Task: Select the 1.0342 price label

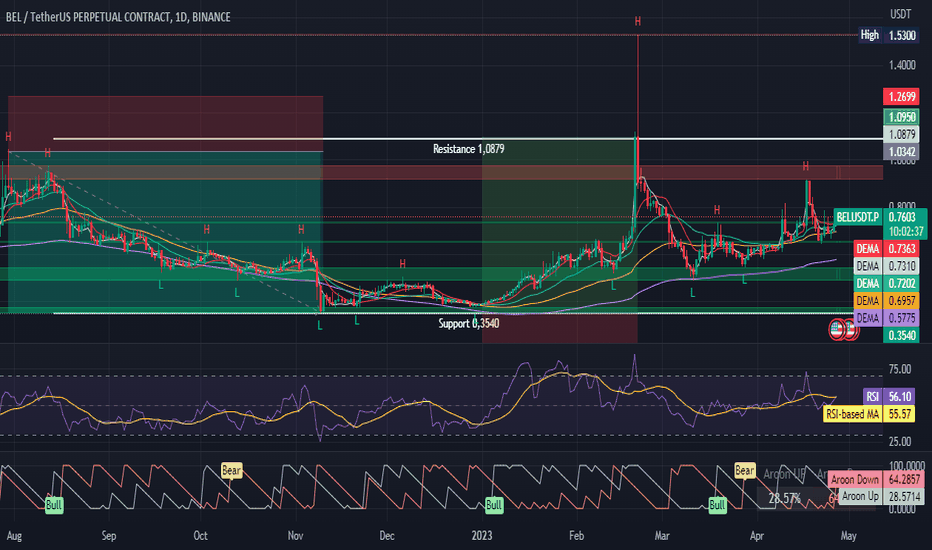Action: (901, 152)
